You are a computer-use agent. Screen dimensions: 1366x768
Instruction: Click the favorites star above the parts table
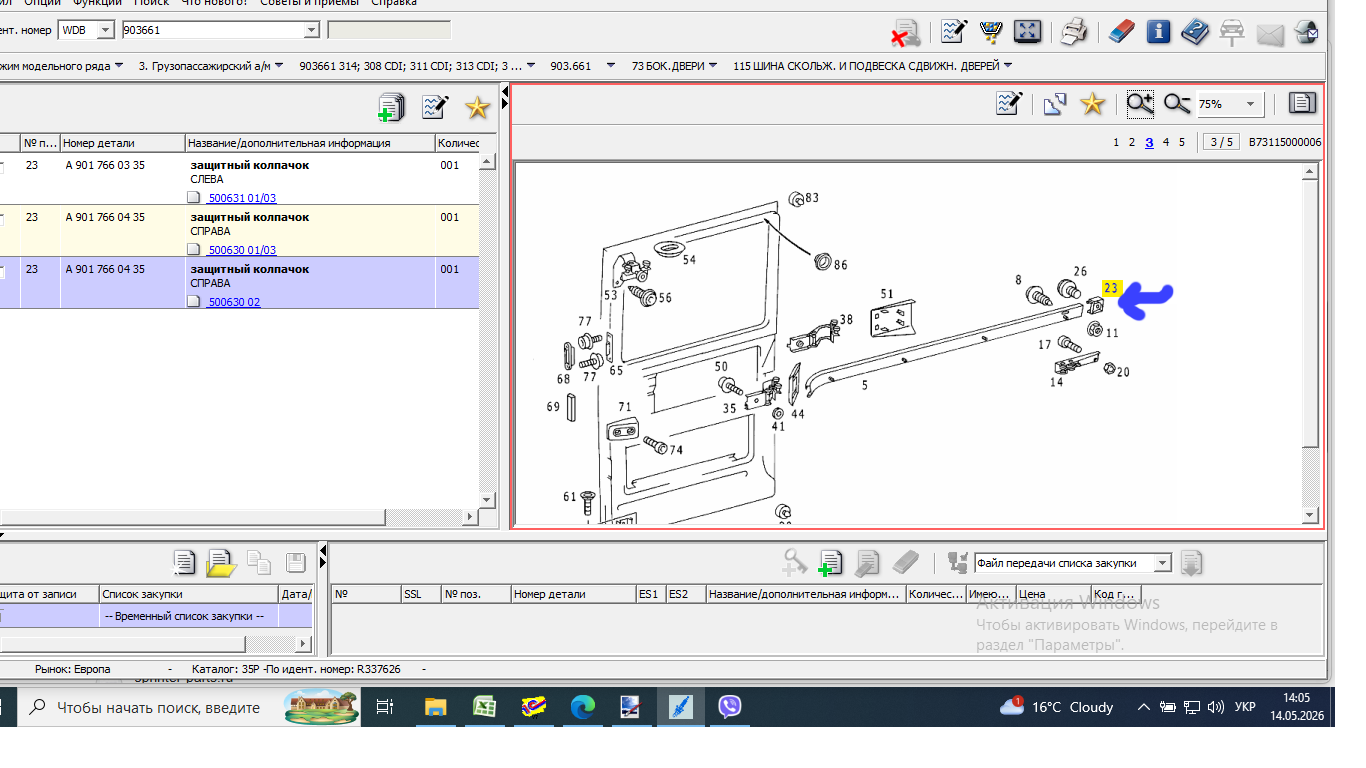[477, 107]
